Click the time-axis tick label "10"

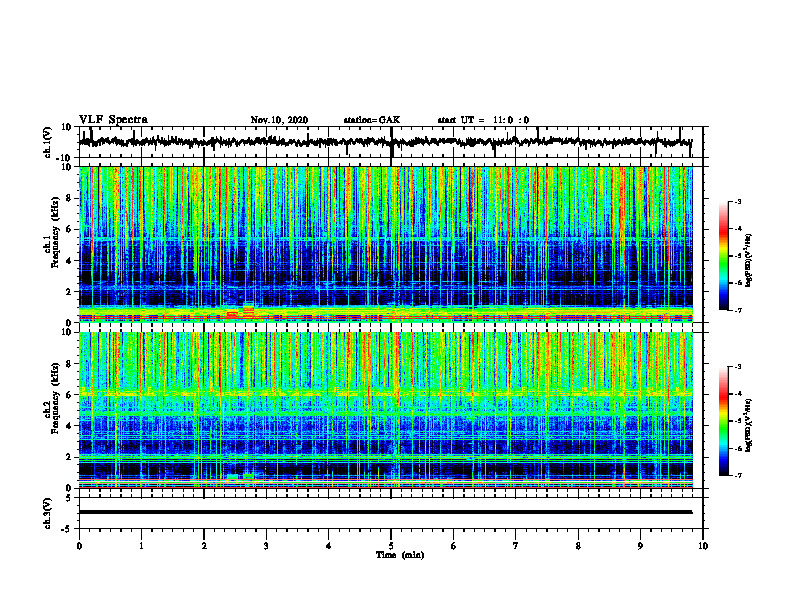click(x=703, y=546)
